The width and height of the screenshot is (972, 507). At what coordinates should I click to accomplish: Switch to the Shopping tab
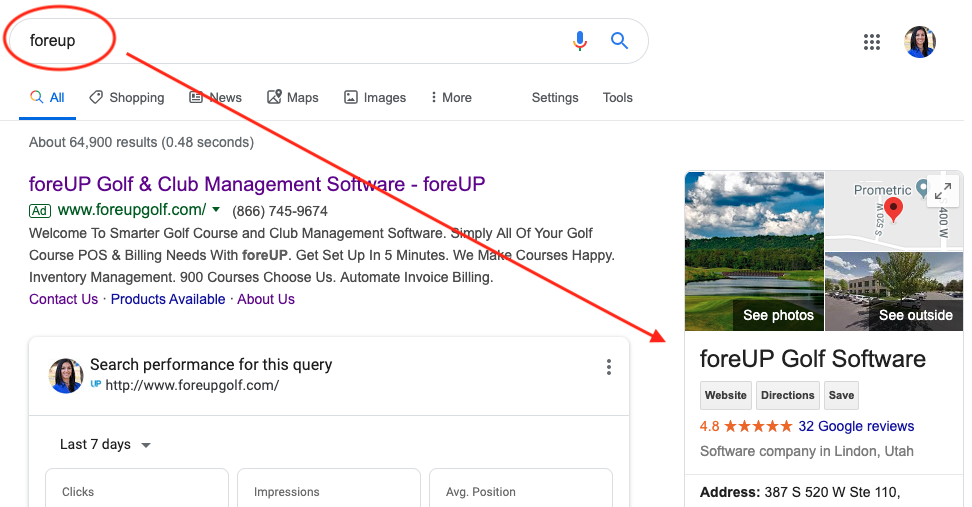(126, 97)
